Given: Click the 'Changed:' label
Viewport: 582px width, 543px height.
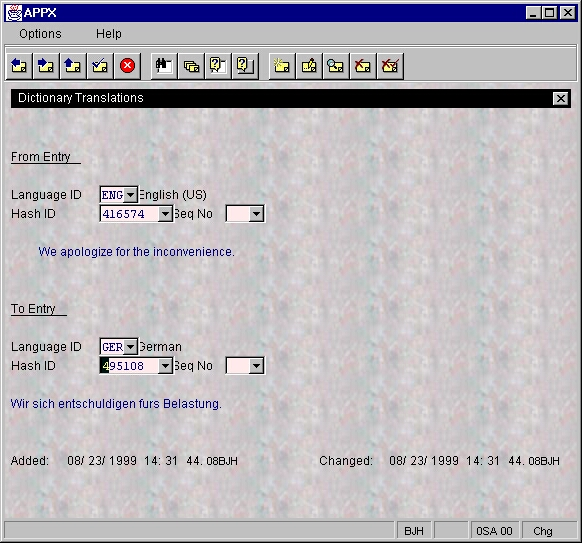Looking at the screenshot, I should click(x=346, y=461).
